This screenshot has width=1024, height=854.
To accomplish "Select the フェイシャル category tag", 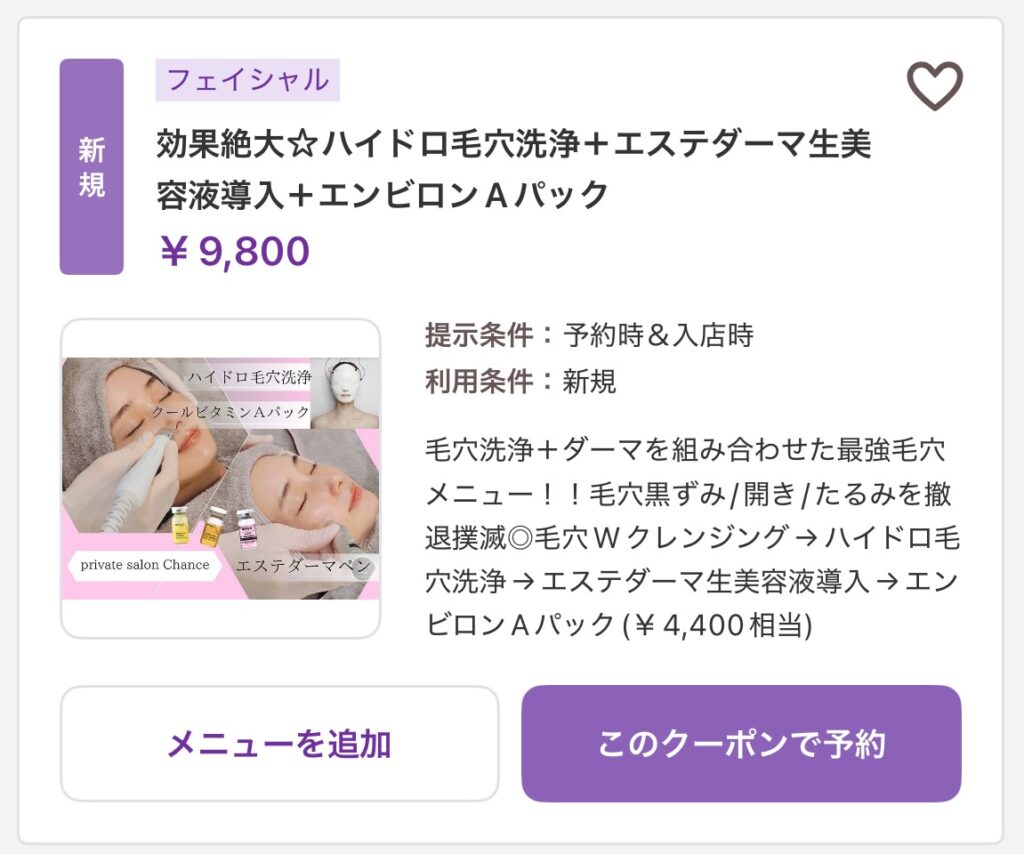I will click(x=247, y=80).
